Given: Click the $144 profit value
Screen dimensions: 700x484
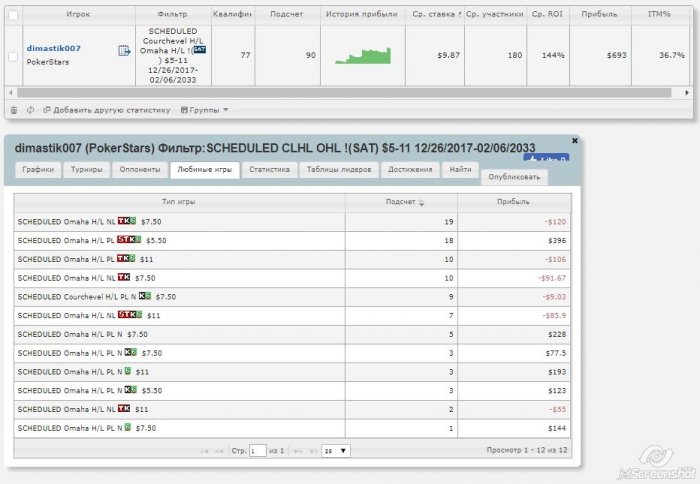Looking at the screenshot, I should click(x=557, y=428).
